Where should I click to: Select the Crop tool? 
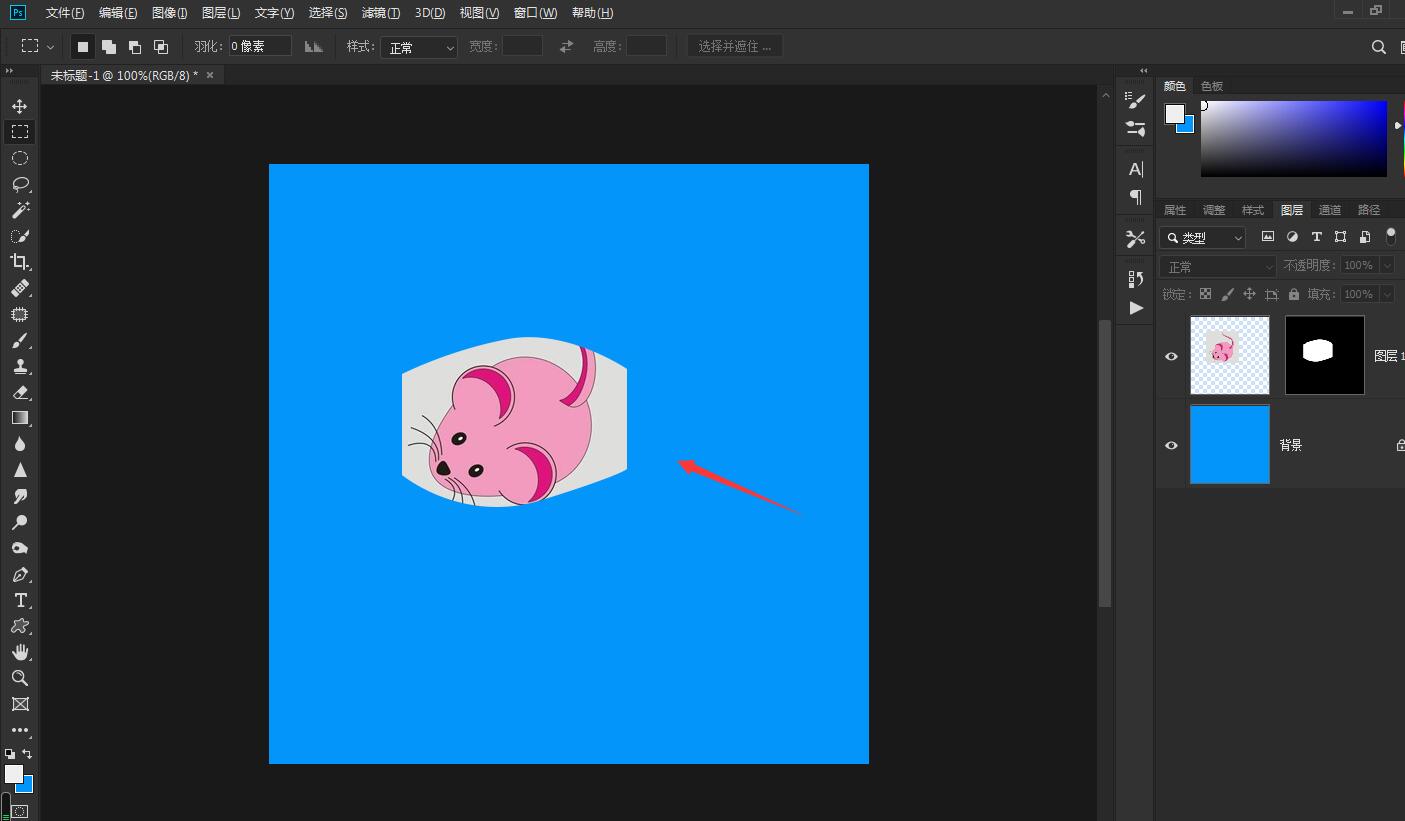pos(20,262)
